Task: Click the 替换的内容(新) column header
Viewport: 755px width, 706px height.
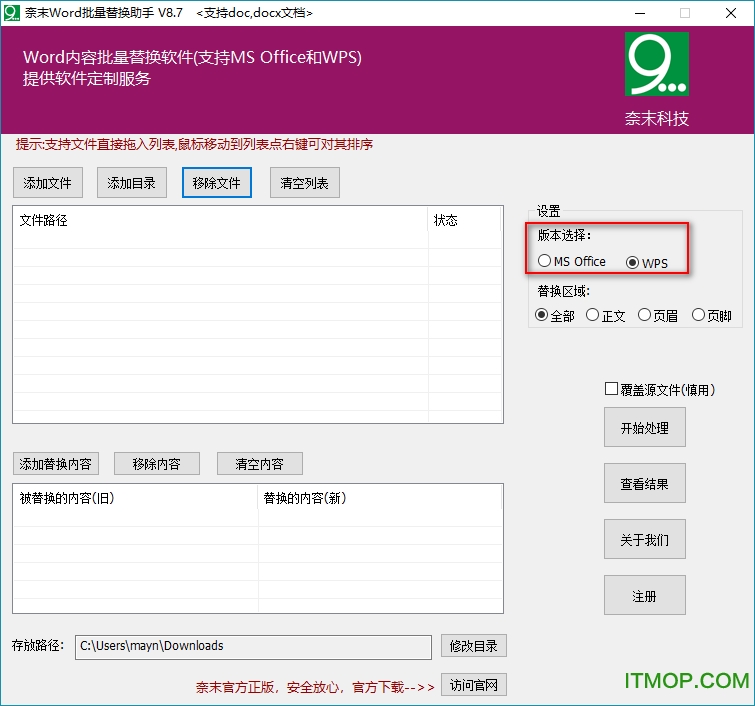Action: (x=380, y=498)
